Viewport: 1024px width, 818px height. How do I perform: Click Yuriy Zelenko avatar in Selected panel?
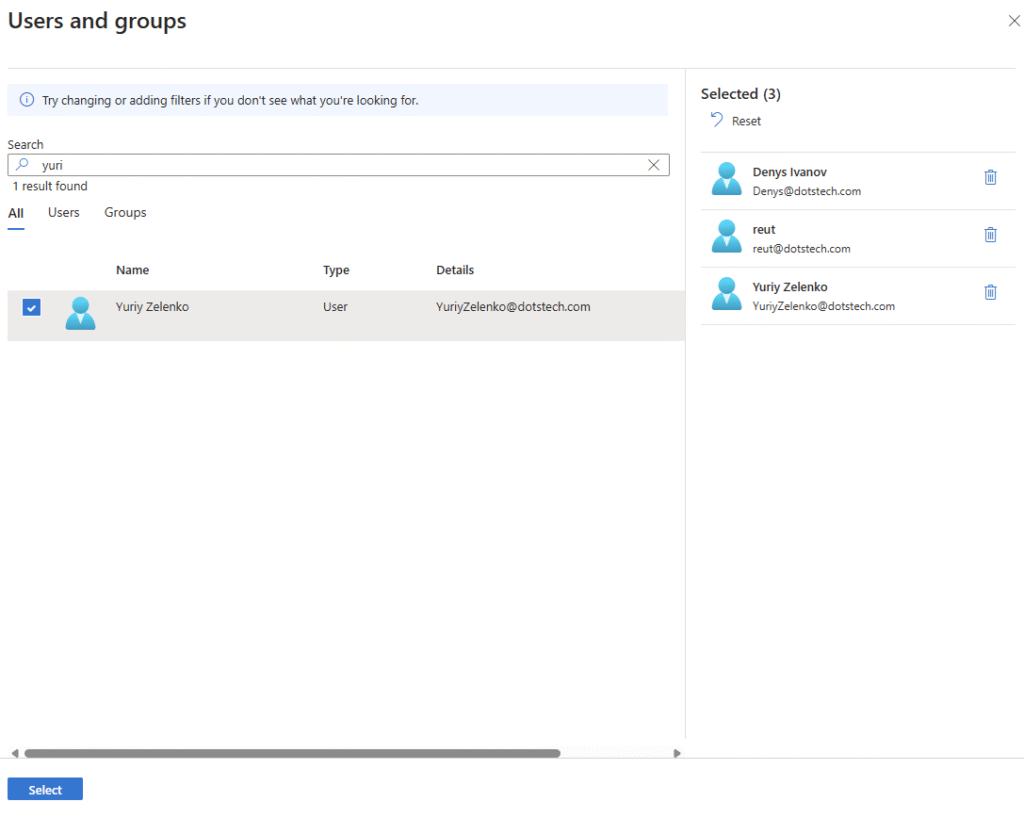pyautogui.click(x=726, y=294)
